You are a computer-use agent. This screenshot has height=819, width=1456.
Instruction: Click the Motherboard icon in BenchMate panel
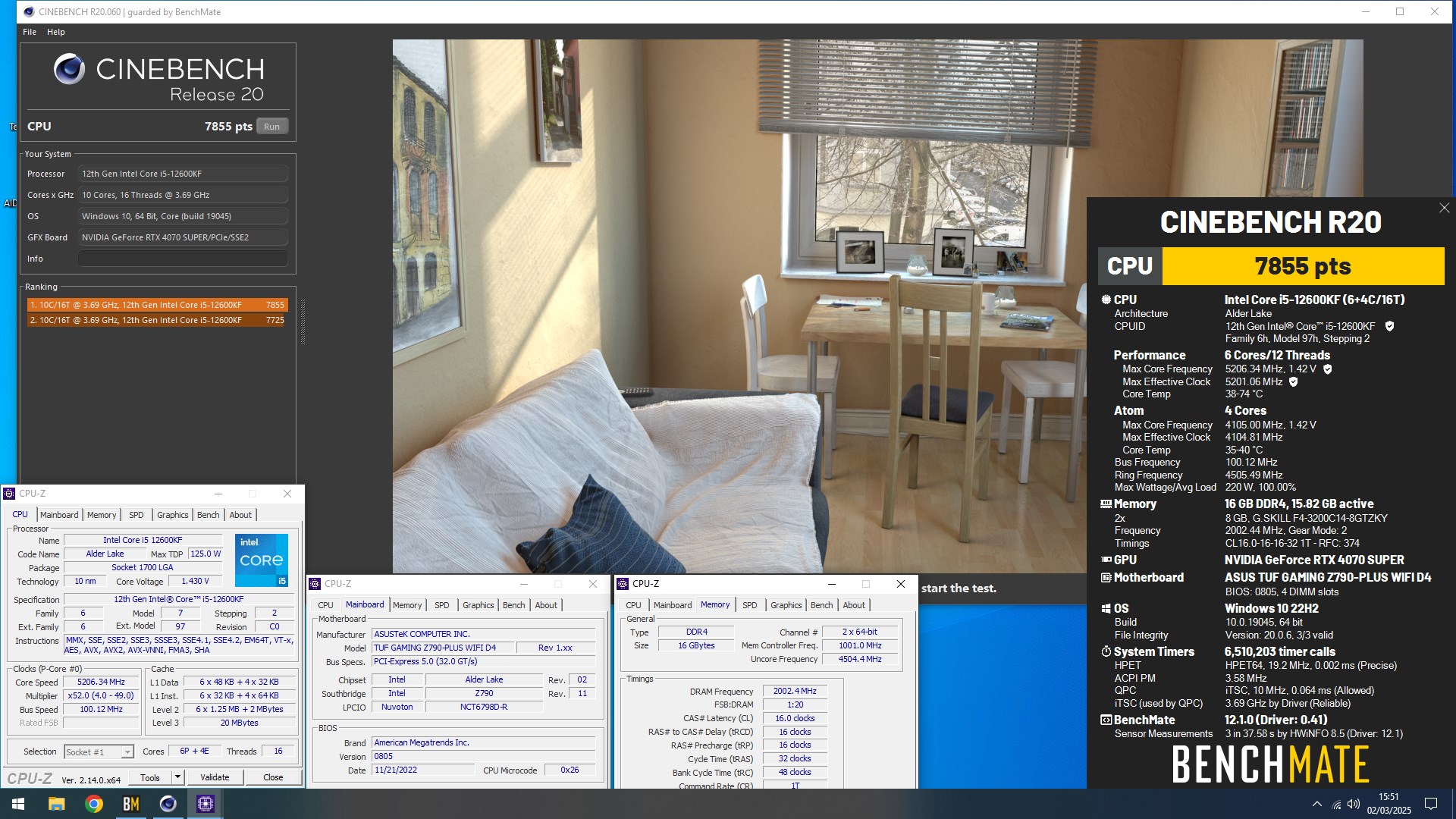1106,578
